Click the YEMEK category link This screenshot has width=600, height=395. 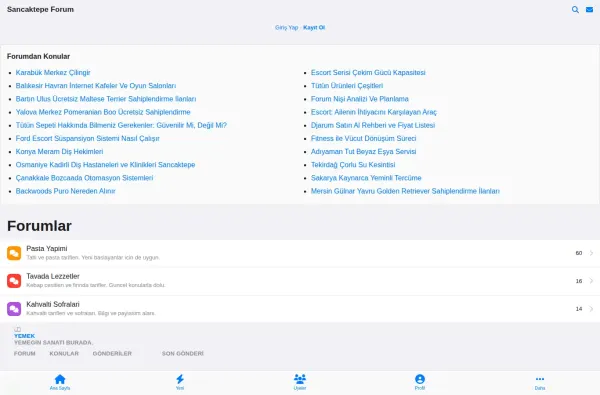24,336
